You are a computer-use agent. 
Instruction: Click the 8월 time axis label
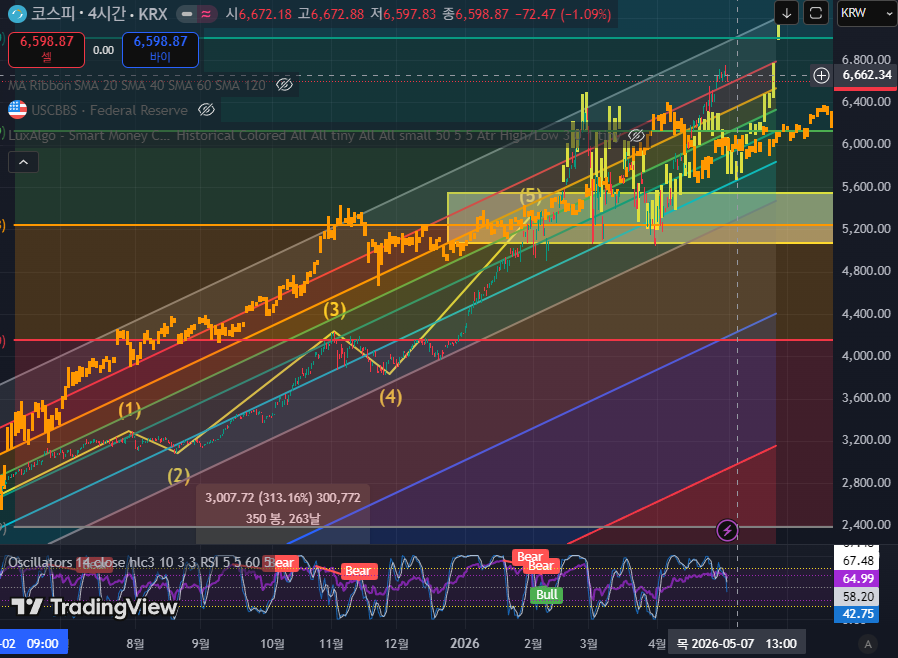(x=135, y=644)
